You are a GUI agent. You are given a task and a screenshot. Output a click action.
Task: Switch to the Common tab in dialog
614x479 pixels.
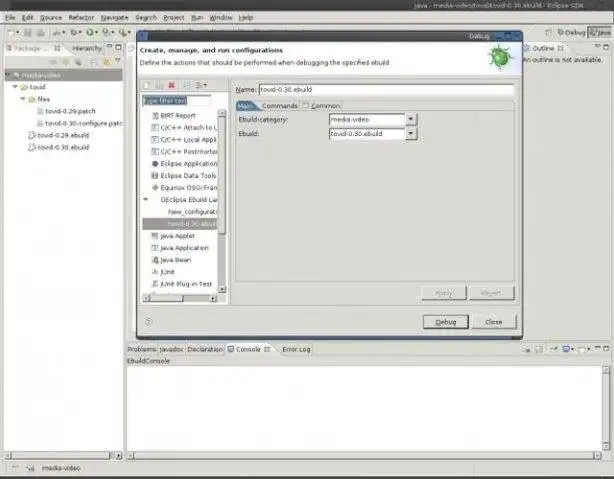[321, 106]
